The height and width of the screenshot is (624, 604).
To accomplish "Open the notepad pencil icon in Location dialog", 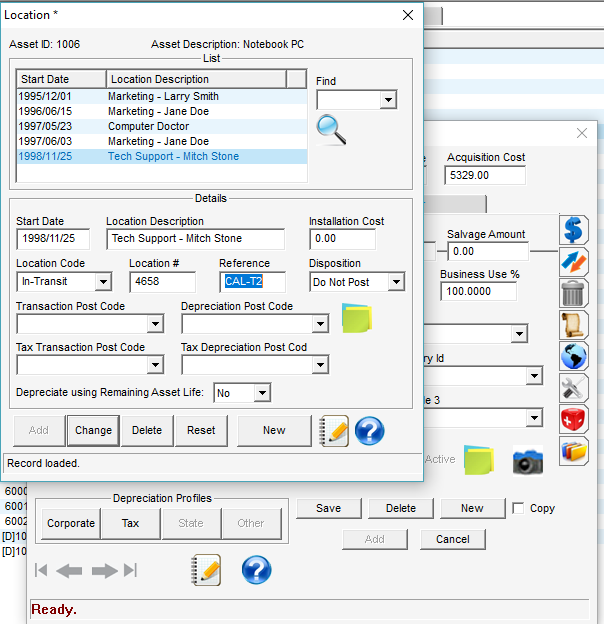I will [x=334, y=431].
